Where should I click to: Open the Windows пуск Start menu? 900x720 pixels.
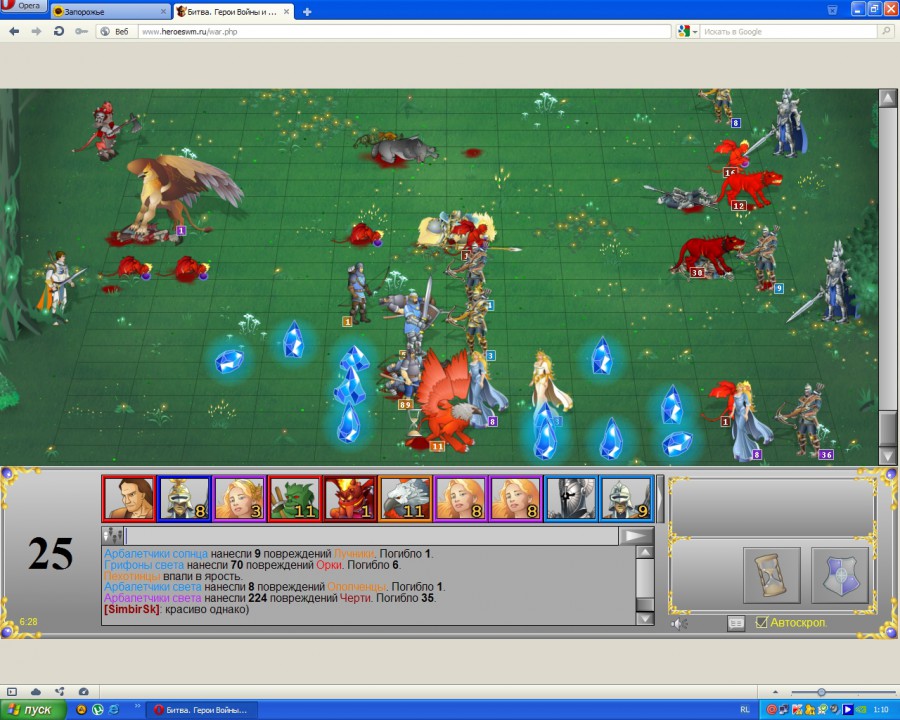click(33, 710)
